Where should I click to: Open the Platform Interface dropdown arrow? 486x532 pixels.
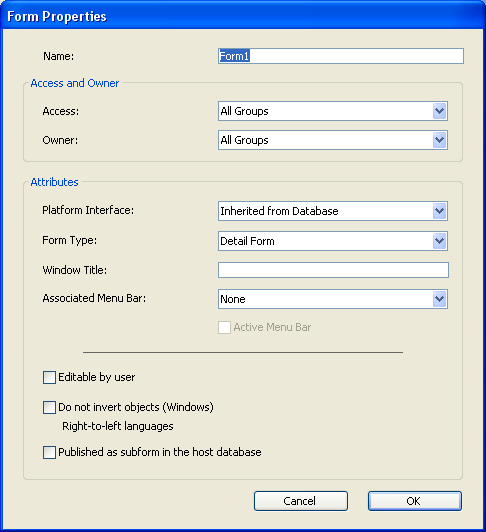click(x=440, y=211)
